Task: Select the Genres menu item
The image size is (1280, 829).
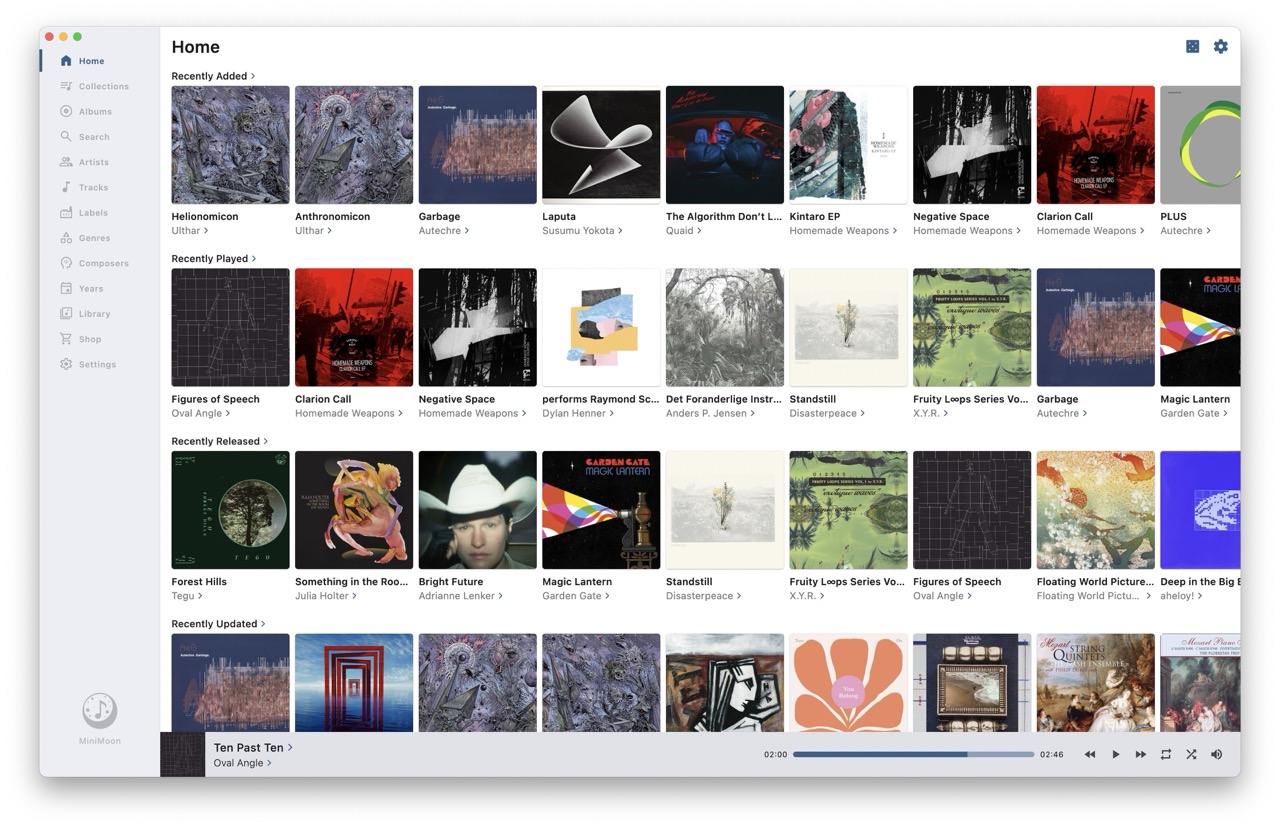Action: click(x=94, y=238)
